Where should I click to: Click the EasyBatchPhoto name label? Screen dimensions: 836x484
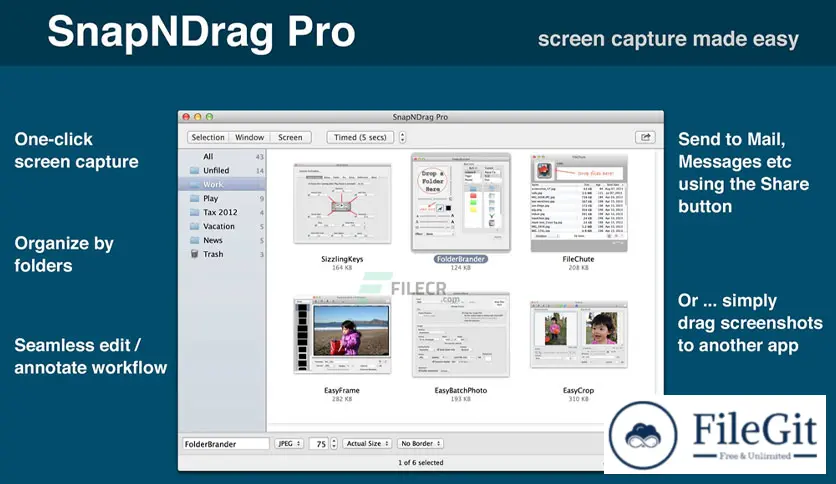[461, 390]
